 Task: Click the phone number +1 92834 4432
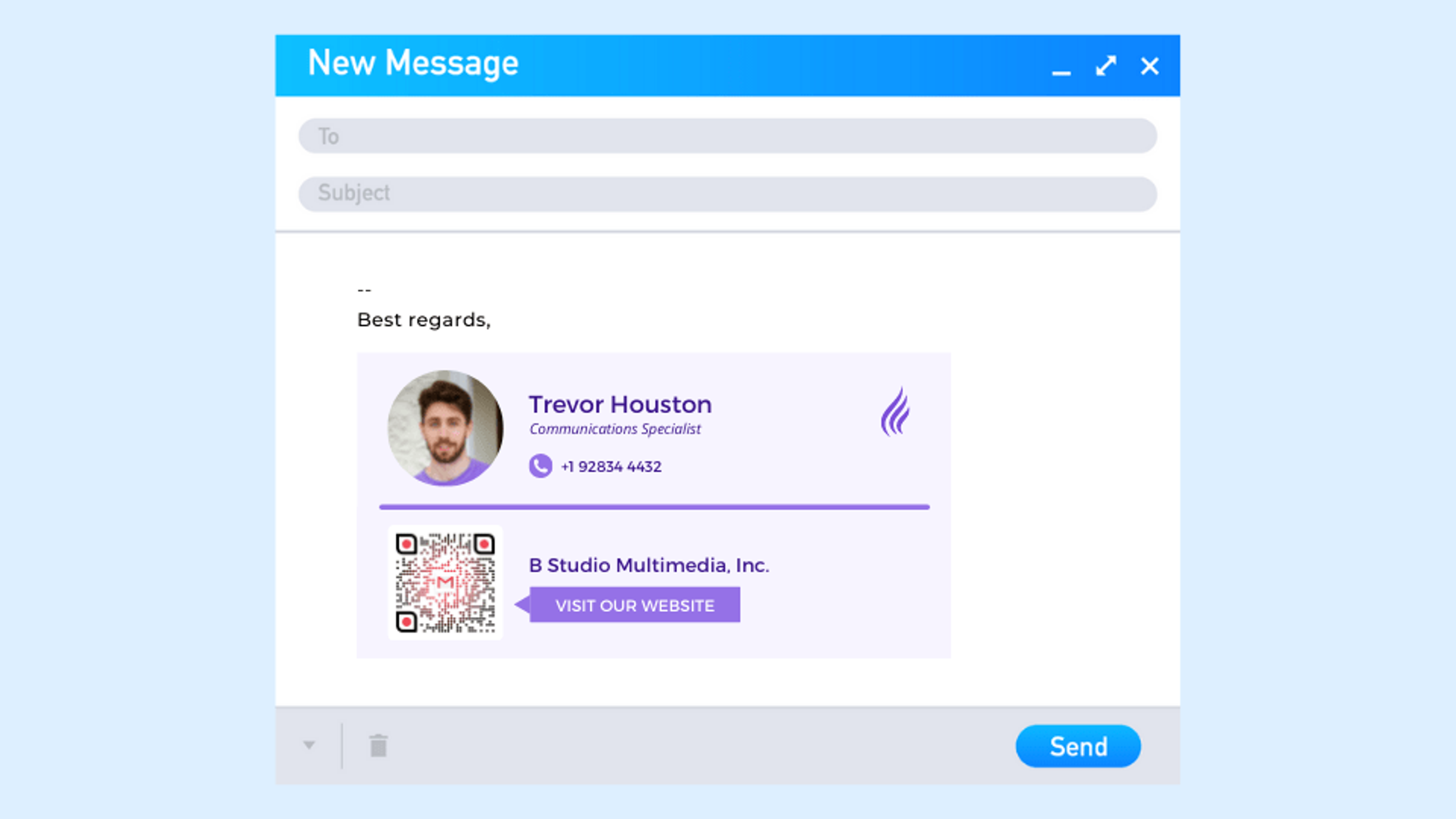(x=611, y=467)
